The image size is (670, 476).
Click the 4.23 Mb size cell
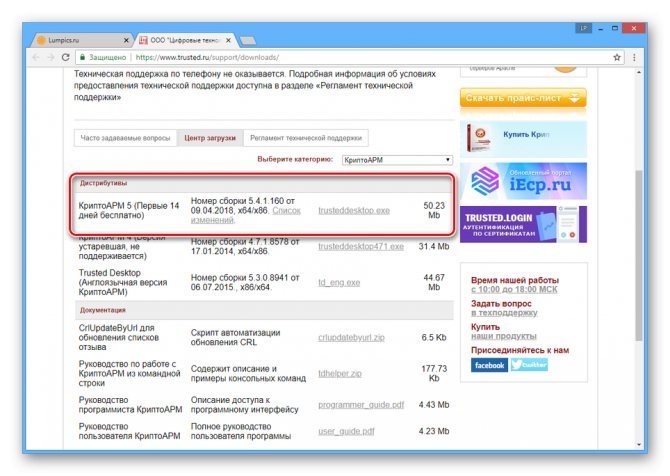pyautogui.click(x=434, y=431)
